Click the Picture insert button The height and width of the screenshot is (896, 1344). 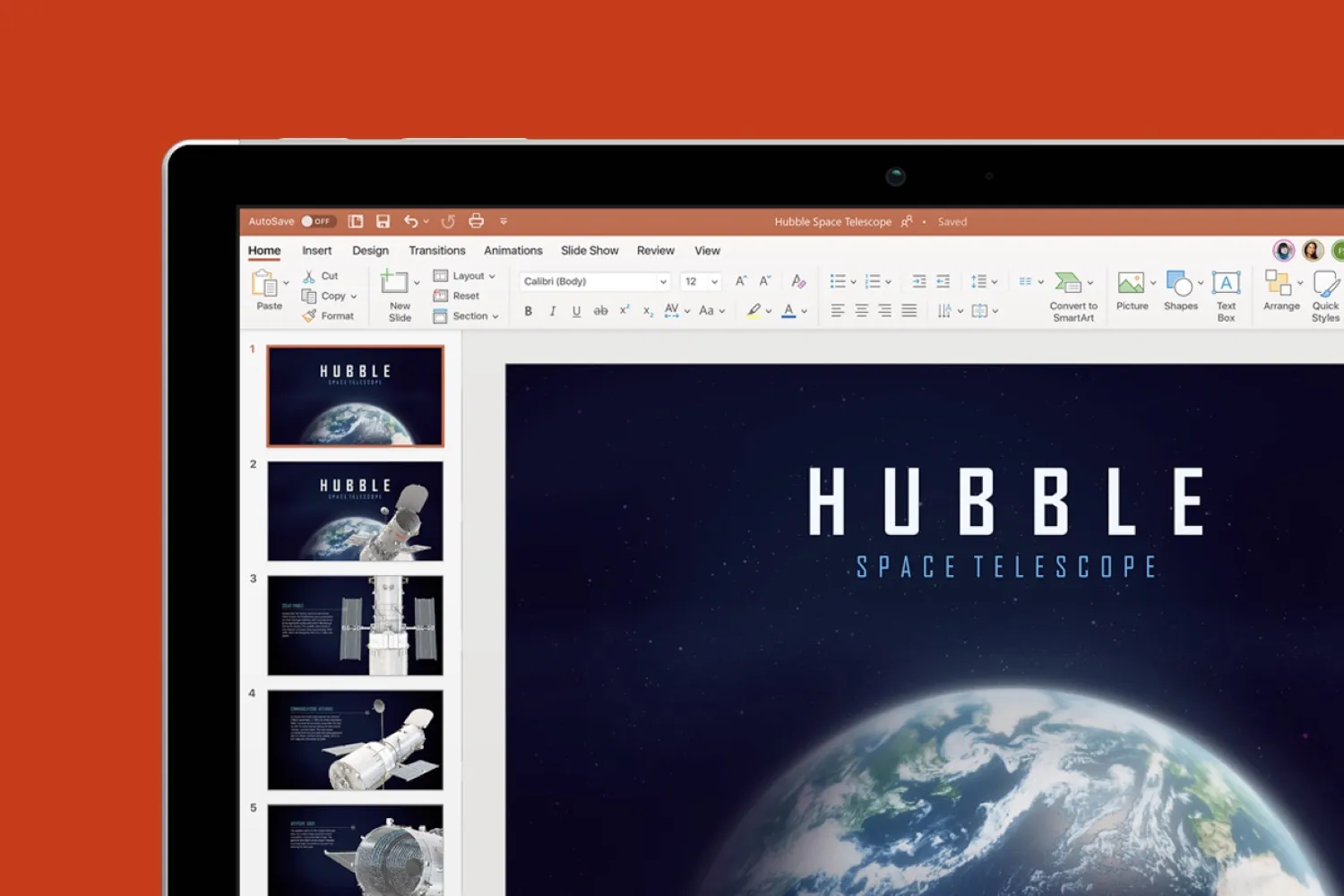coord(1133,292)
